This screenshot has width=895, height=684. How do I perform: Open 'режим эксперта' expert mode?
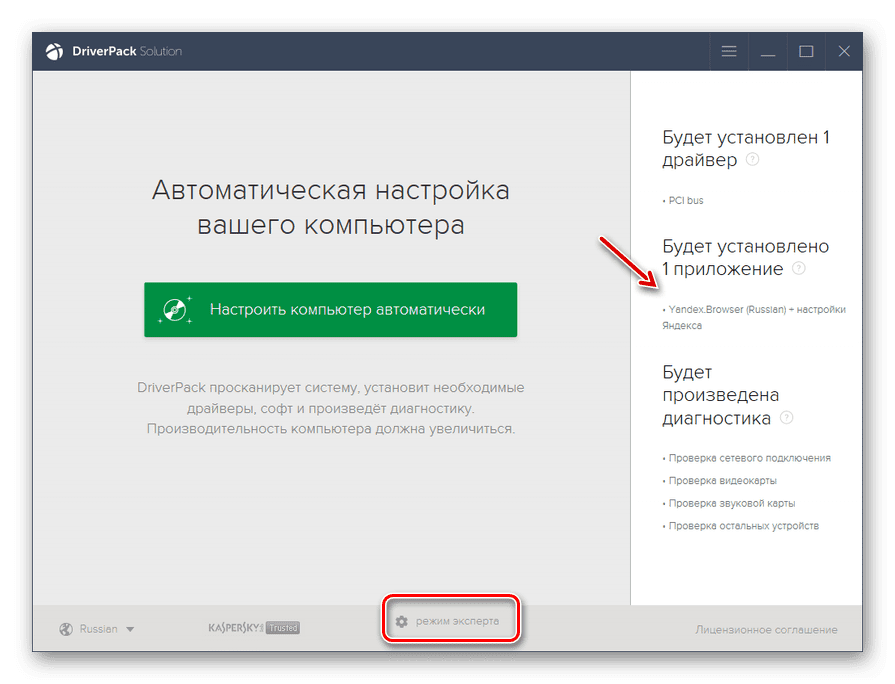point(450,621)
